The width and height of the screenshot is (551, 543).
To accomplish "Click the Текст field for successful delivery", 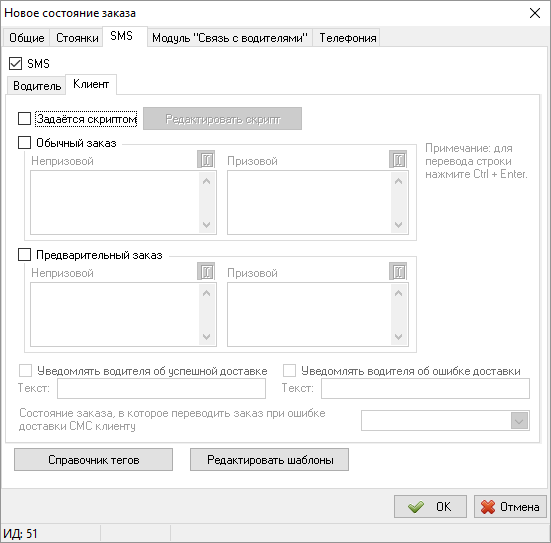I will [x=161, y=388].
